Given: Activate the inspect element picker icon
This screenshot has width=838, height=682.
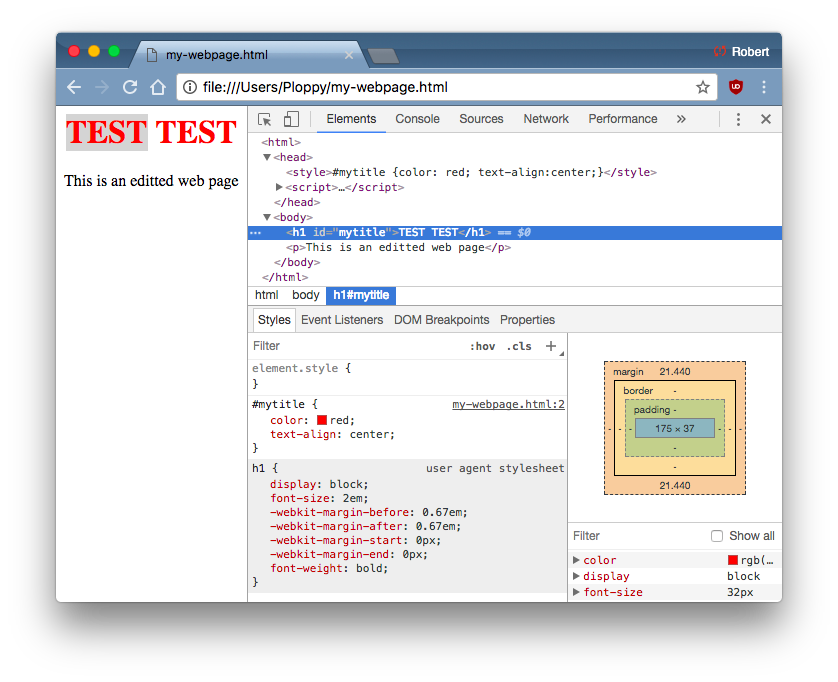Looking at the screenshot, I should click(265, 119).
